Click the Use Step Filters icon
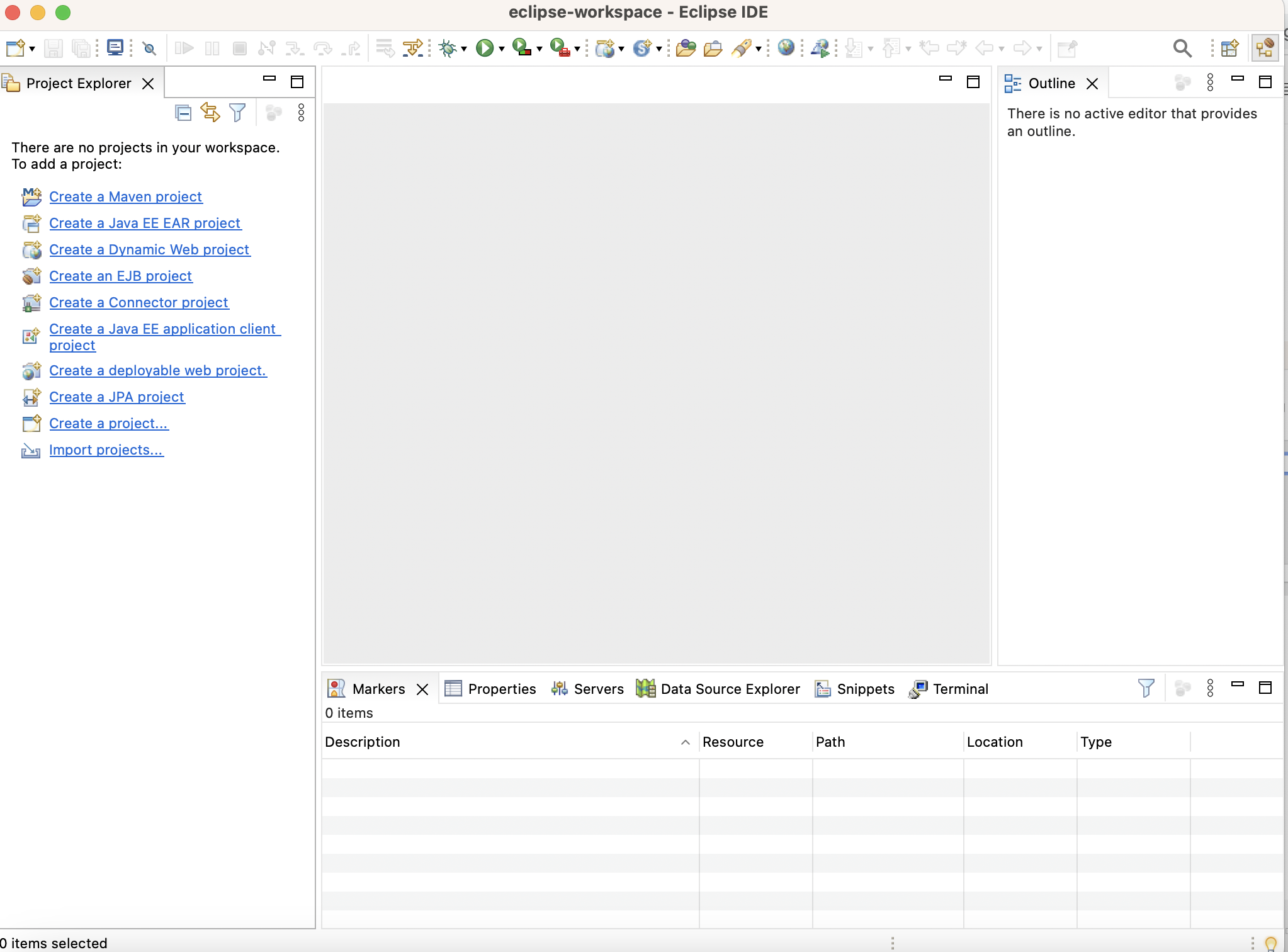This screenshot has width=1288, height=952. coord(413,48)
